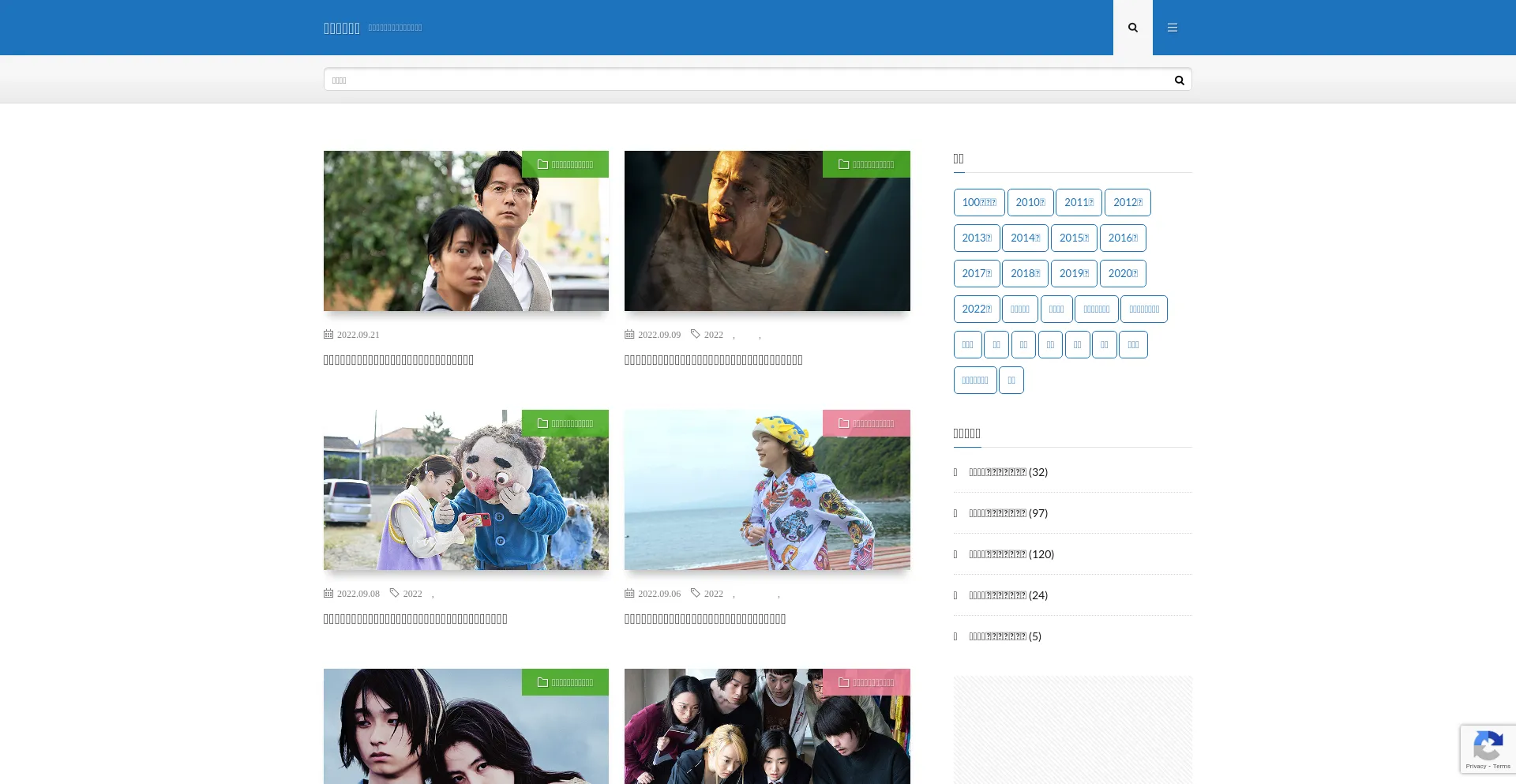
Task: Open the post title under the 2022.09.09 date
Action: click(714, 360)
